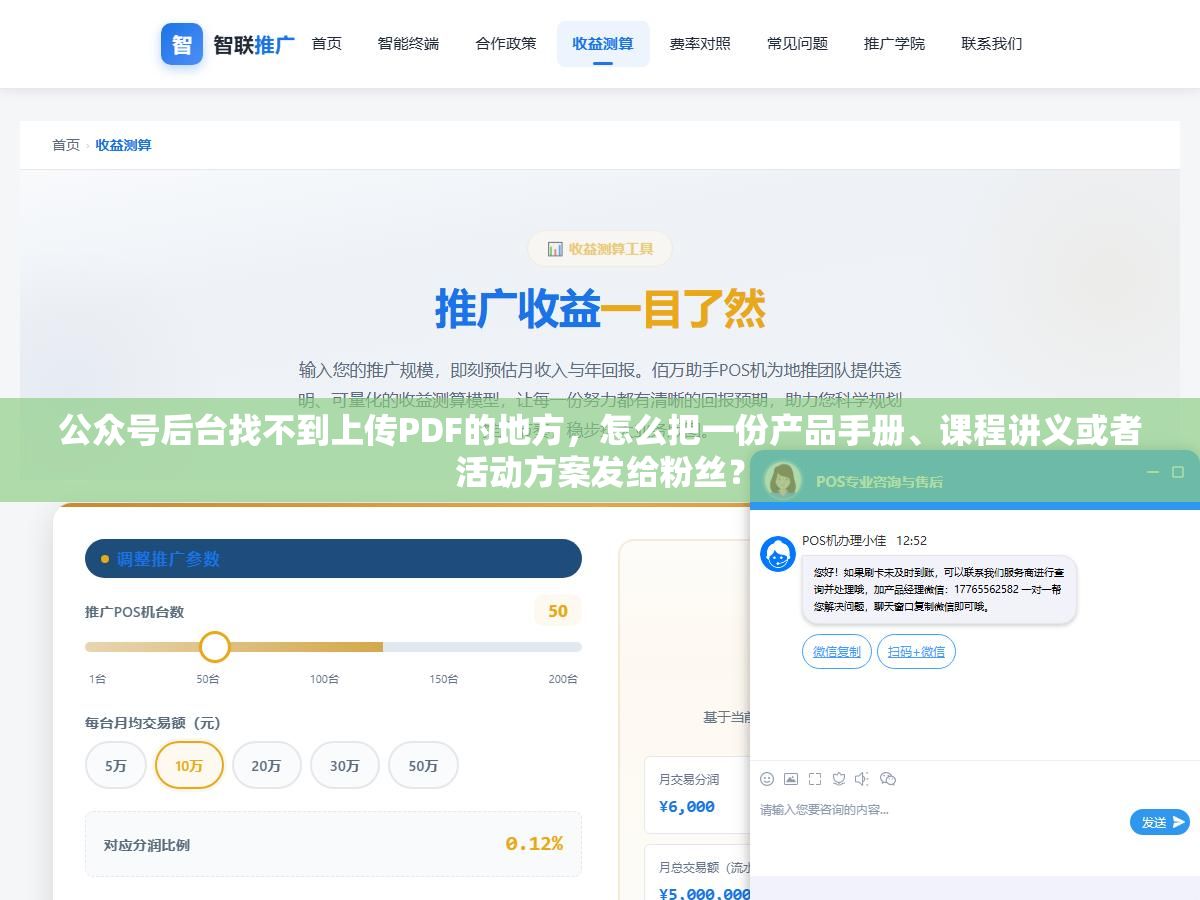Click the rating icon in chat toolbar
The width and height of the screenshot is (1200, 900).
tap(839, 779)
